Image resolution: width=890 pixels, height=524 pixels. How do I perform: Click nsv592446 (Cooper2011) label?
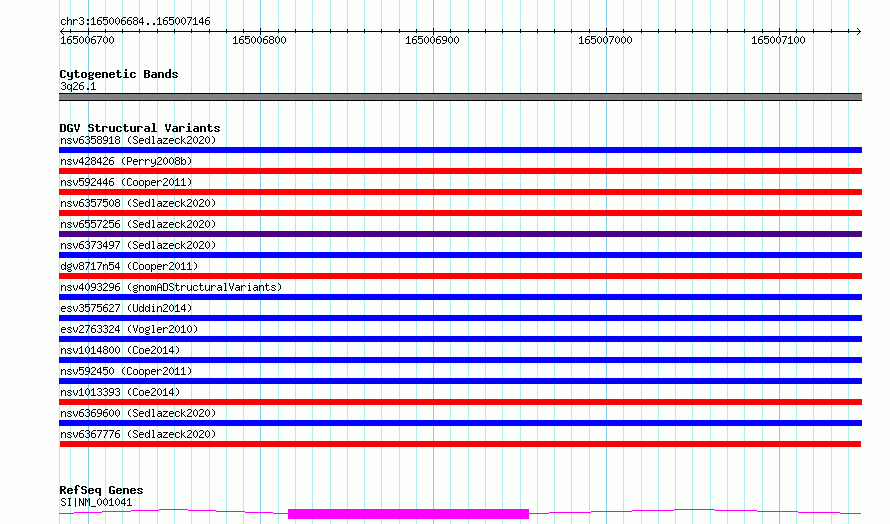pos(126,182)
